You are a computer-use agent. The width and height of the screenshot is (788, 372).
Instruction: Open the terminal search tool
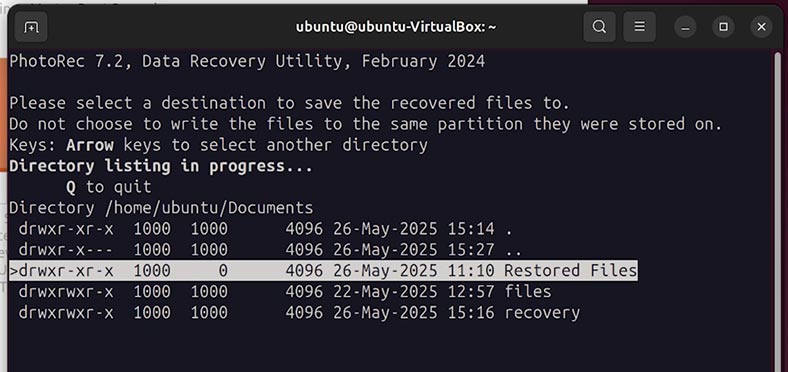599,27
